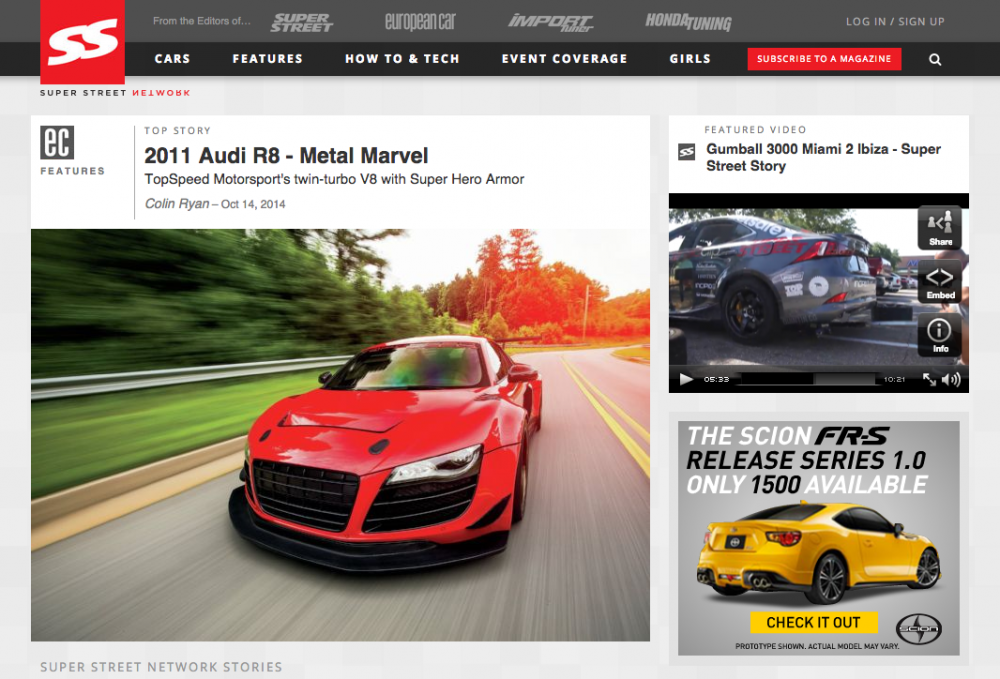The image size is (1000, 679).
Task: Click the 05:33 elapsed time in the video
Action: (x=716, y=379)
